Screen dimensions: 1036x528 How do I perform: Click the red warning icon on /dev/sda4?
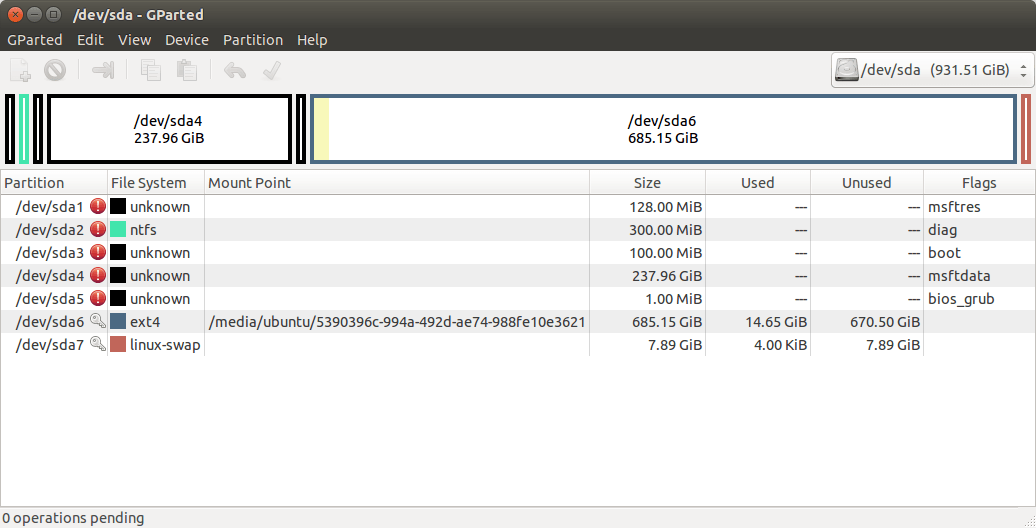tap(98, 276)
